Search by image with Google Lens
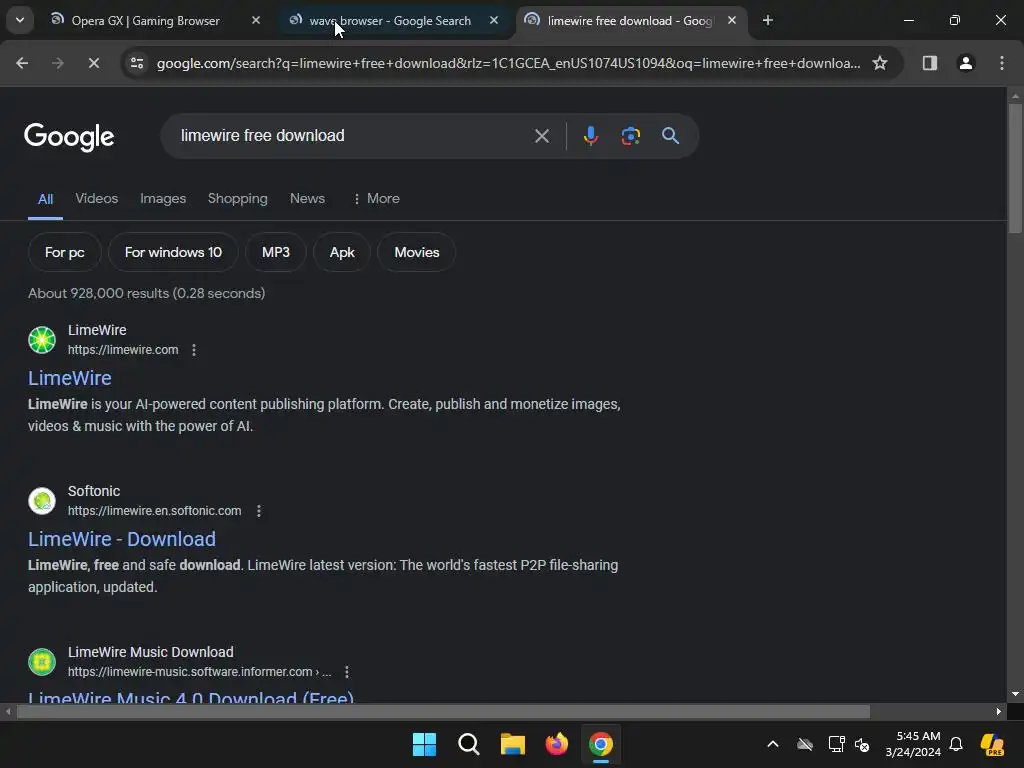 631,136
